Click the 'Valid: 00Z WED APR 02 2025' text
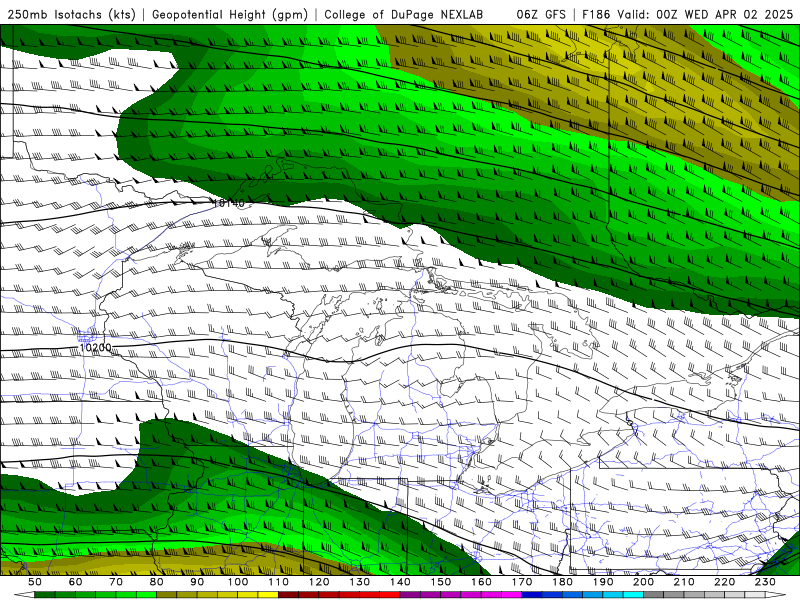The width and height of the screenshot is (800, 600). (705, 15)
